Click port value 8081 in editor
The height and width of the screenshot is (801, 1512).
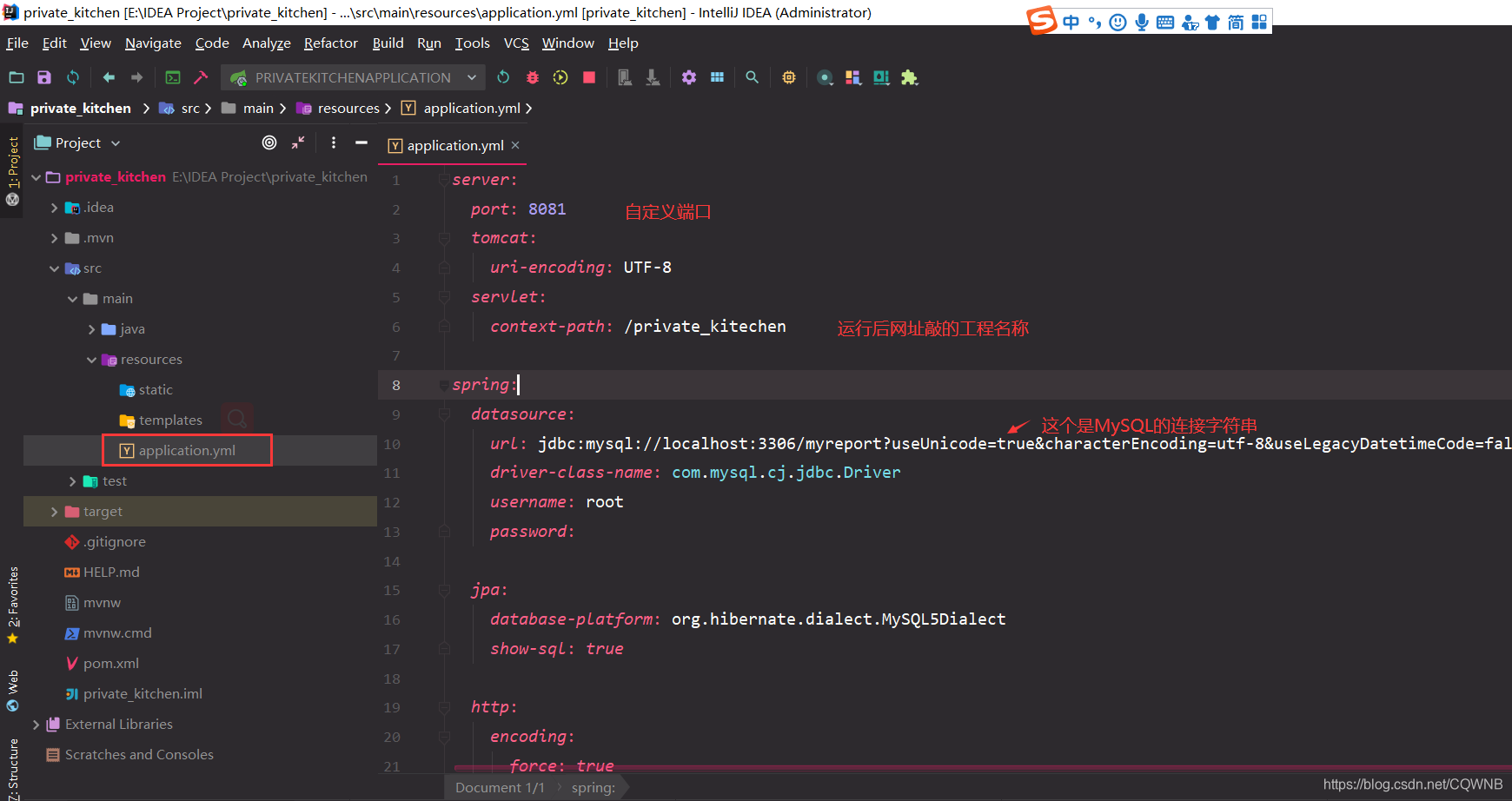point(547,209)
